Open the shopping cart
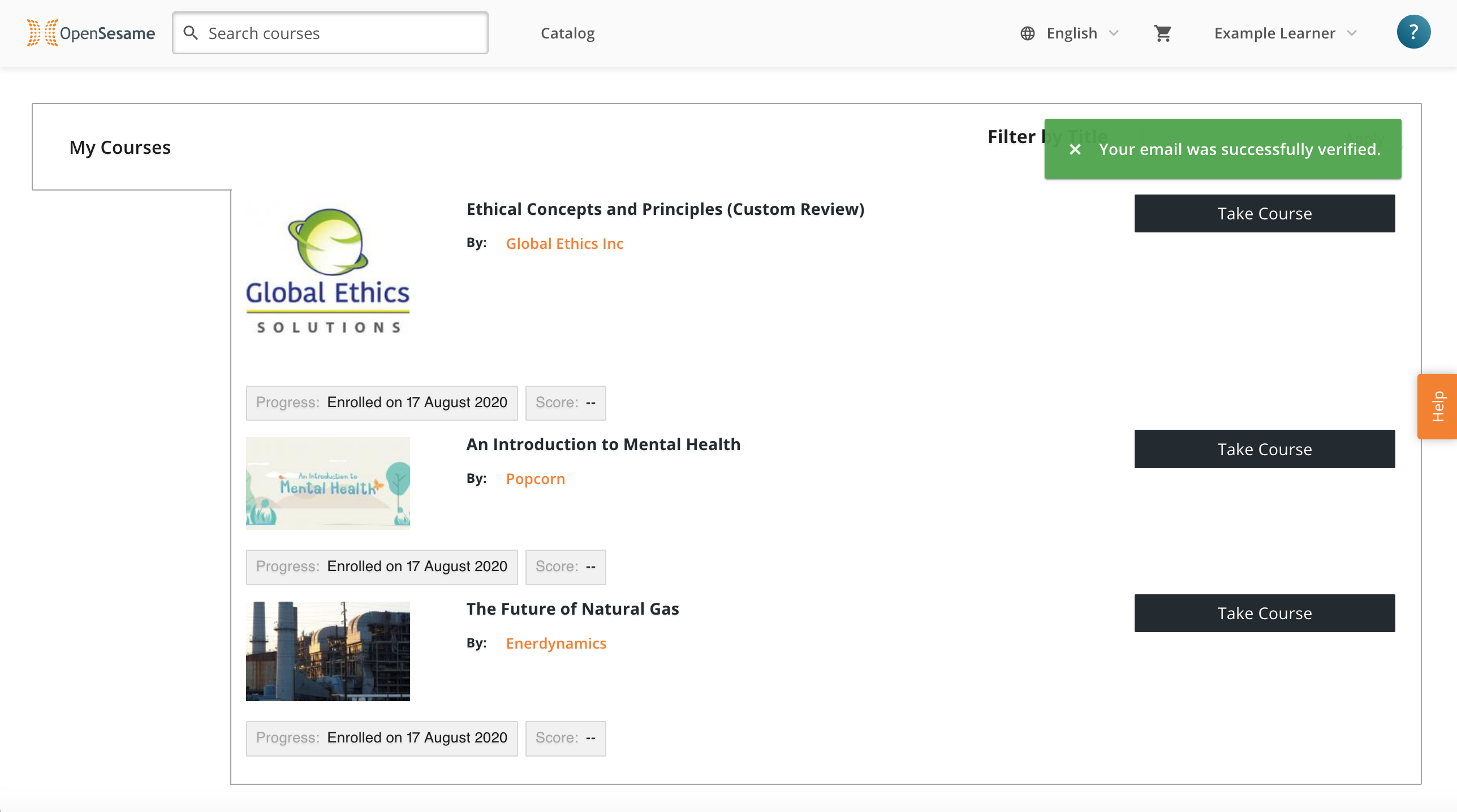The width and height of the screenshot is (1457, 812). point(1162,33)
